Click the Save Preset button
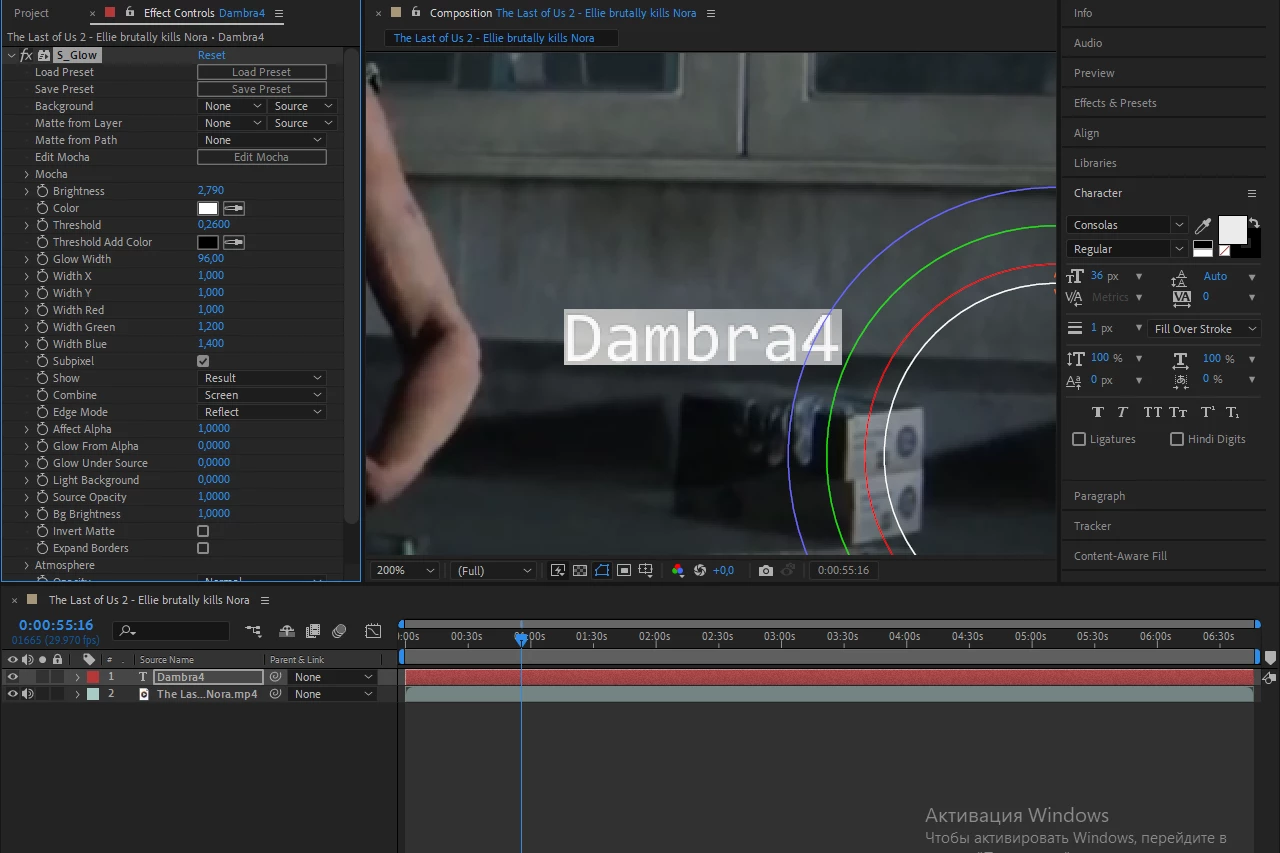Screen dimensions: 1280x853 262,89
